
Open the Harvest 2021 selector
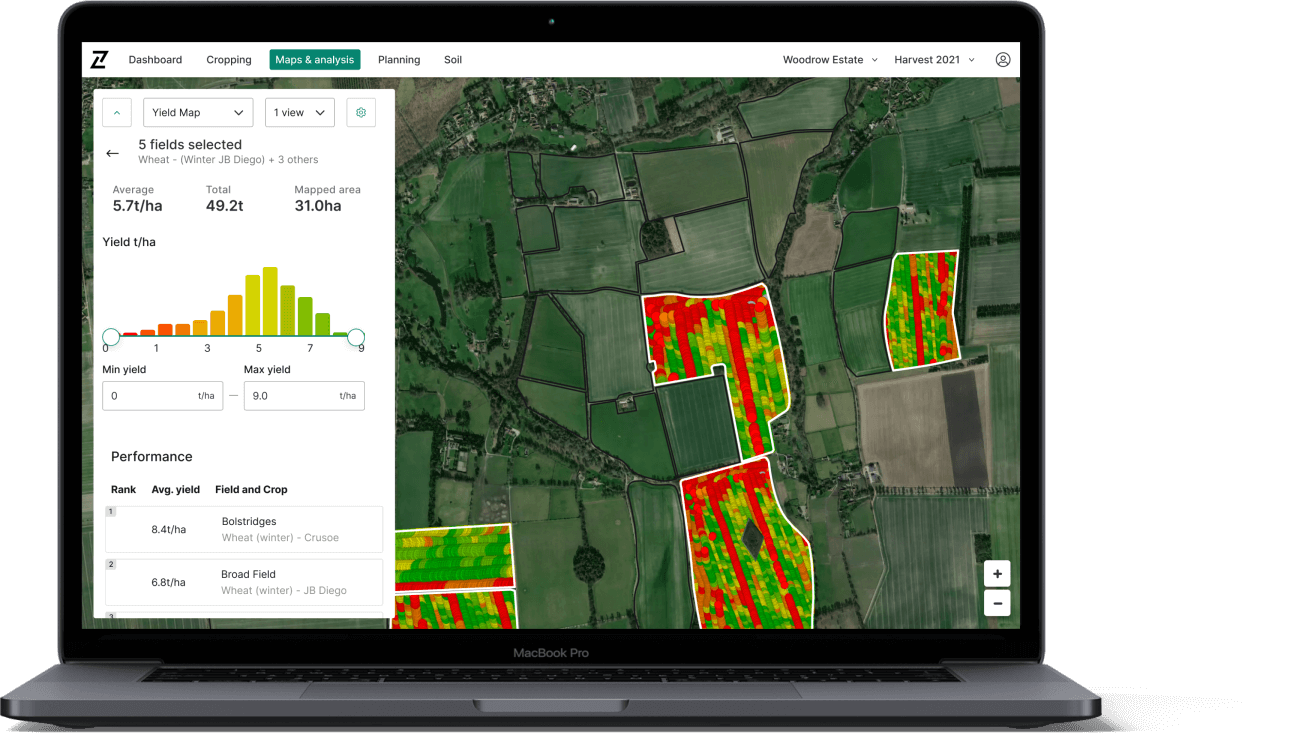coord(930,59)
